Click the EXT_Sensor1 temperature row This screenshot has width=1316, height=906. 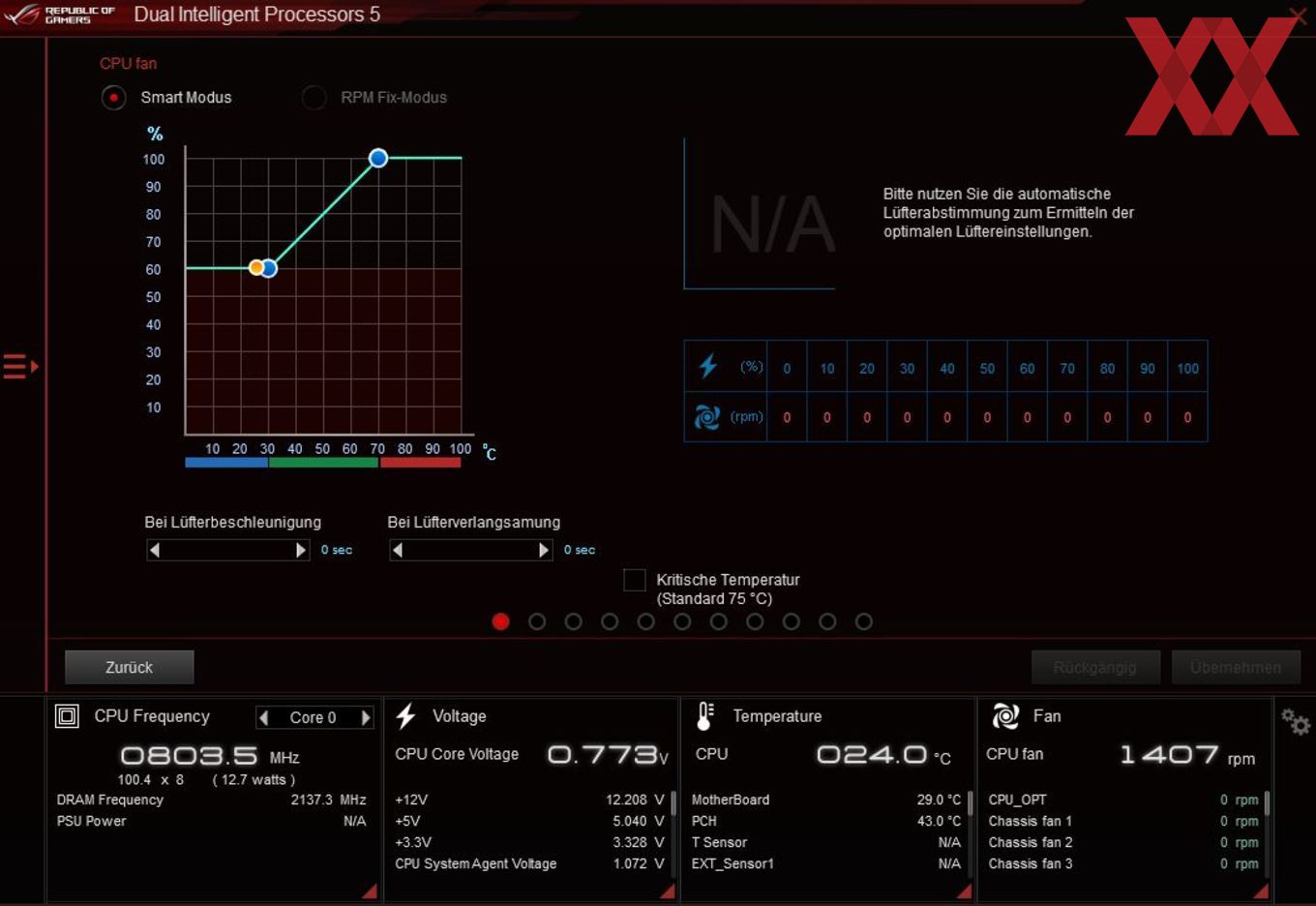[826, 863]
